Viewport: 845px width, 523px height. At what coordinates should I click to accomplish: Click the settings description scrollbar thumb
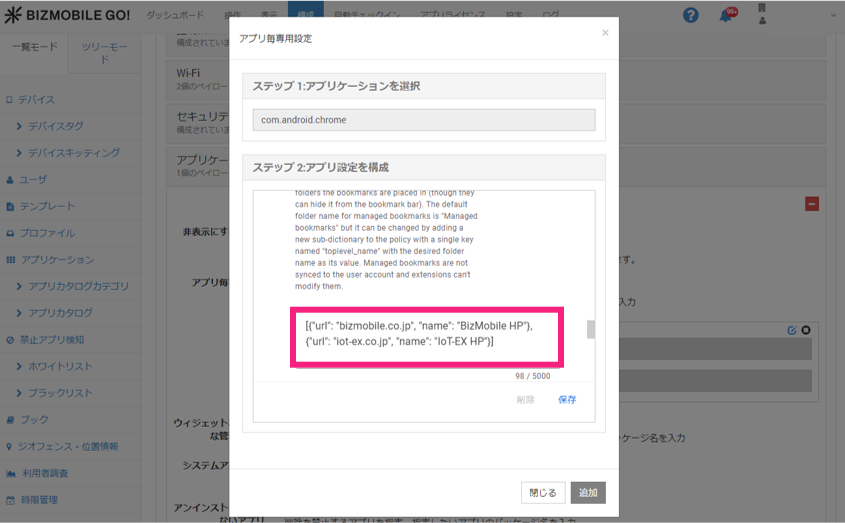click(x=590, y=329)
